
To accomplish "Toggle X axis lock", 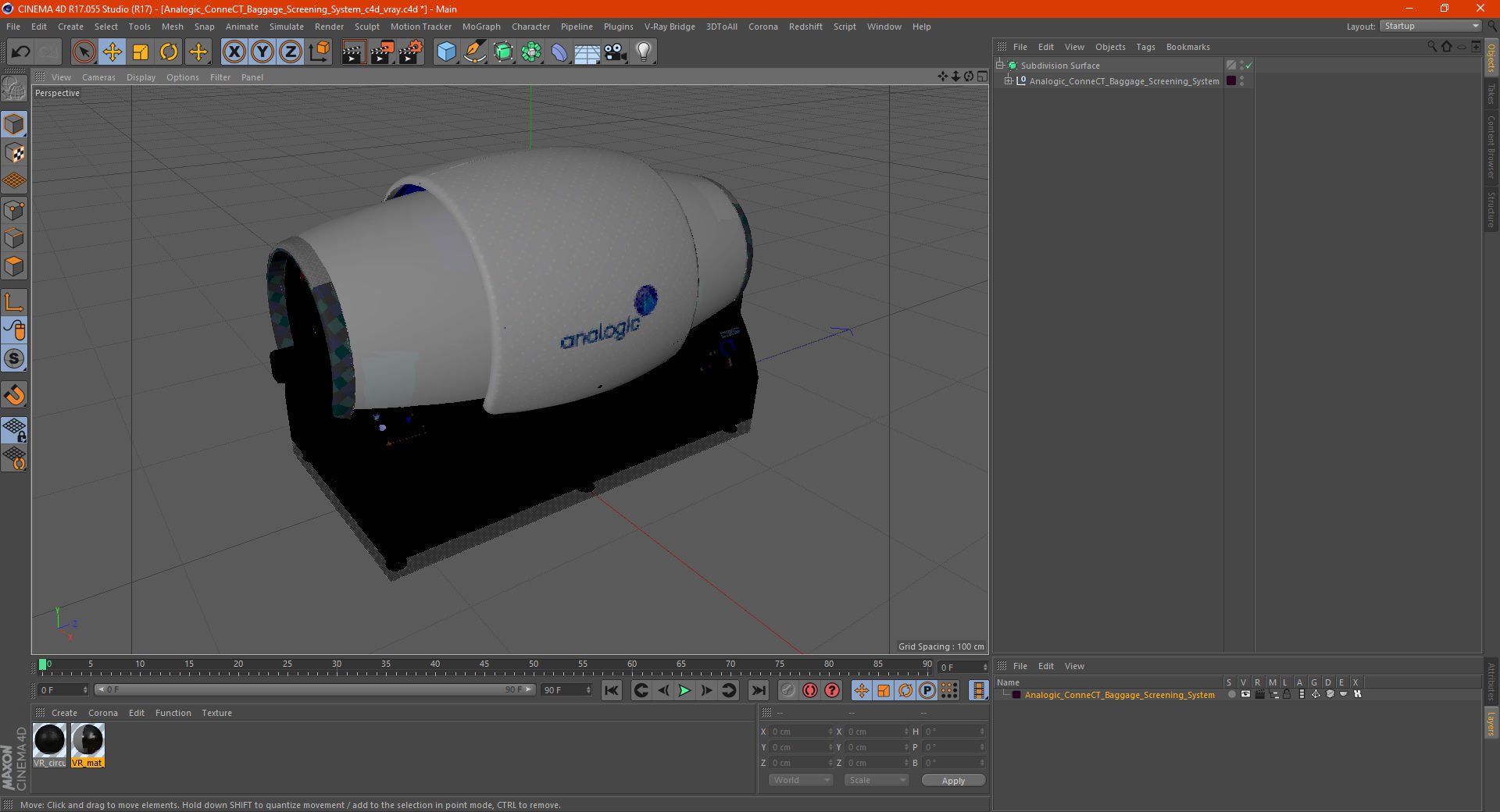I will 234,52.
